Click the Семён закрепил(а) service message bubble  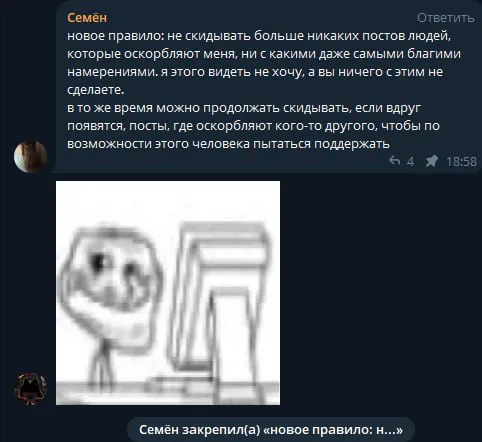(x=271, y=430)
